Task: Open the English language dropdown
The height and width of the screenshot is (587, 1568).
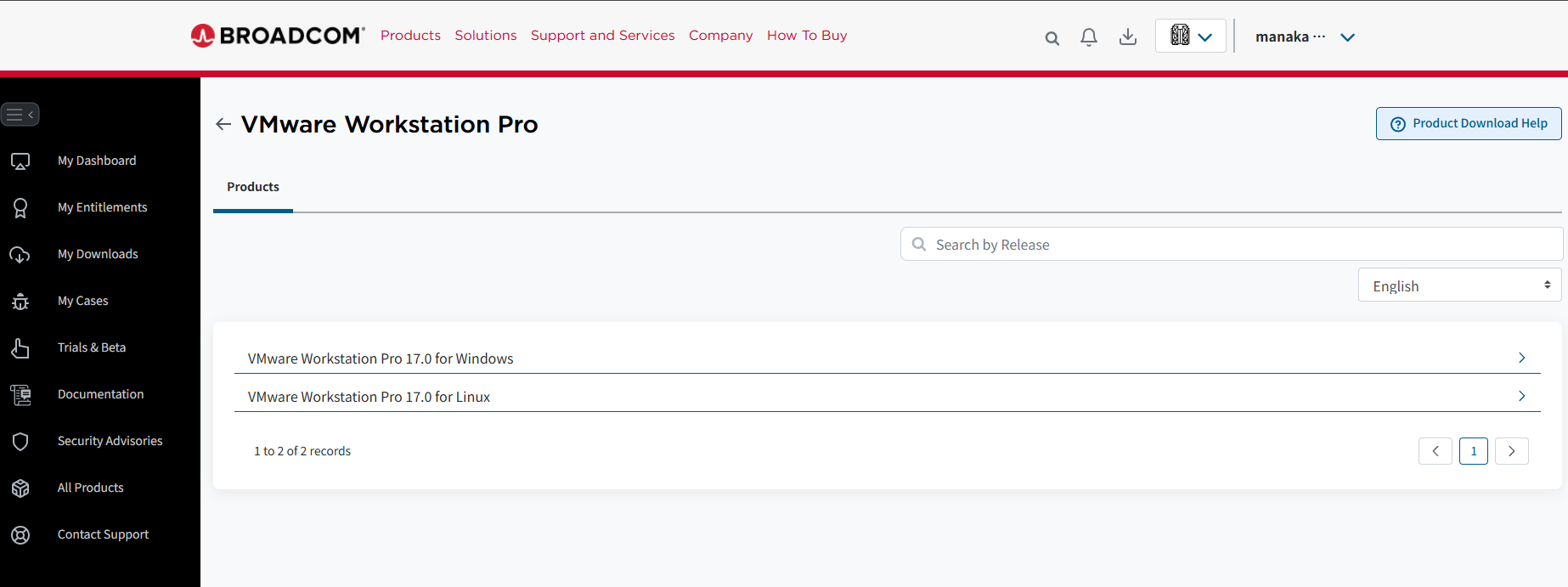Action: pos(1459,285)
